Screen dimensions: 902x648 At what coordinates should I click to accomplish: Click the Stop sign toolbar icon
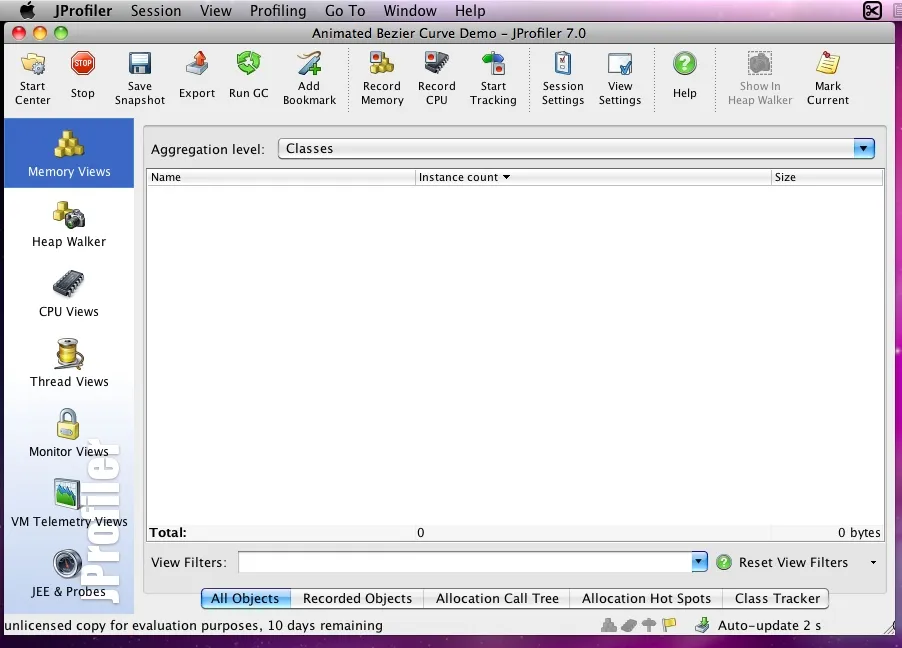tap(83, 63)
